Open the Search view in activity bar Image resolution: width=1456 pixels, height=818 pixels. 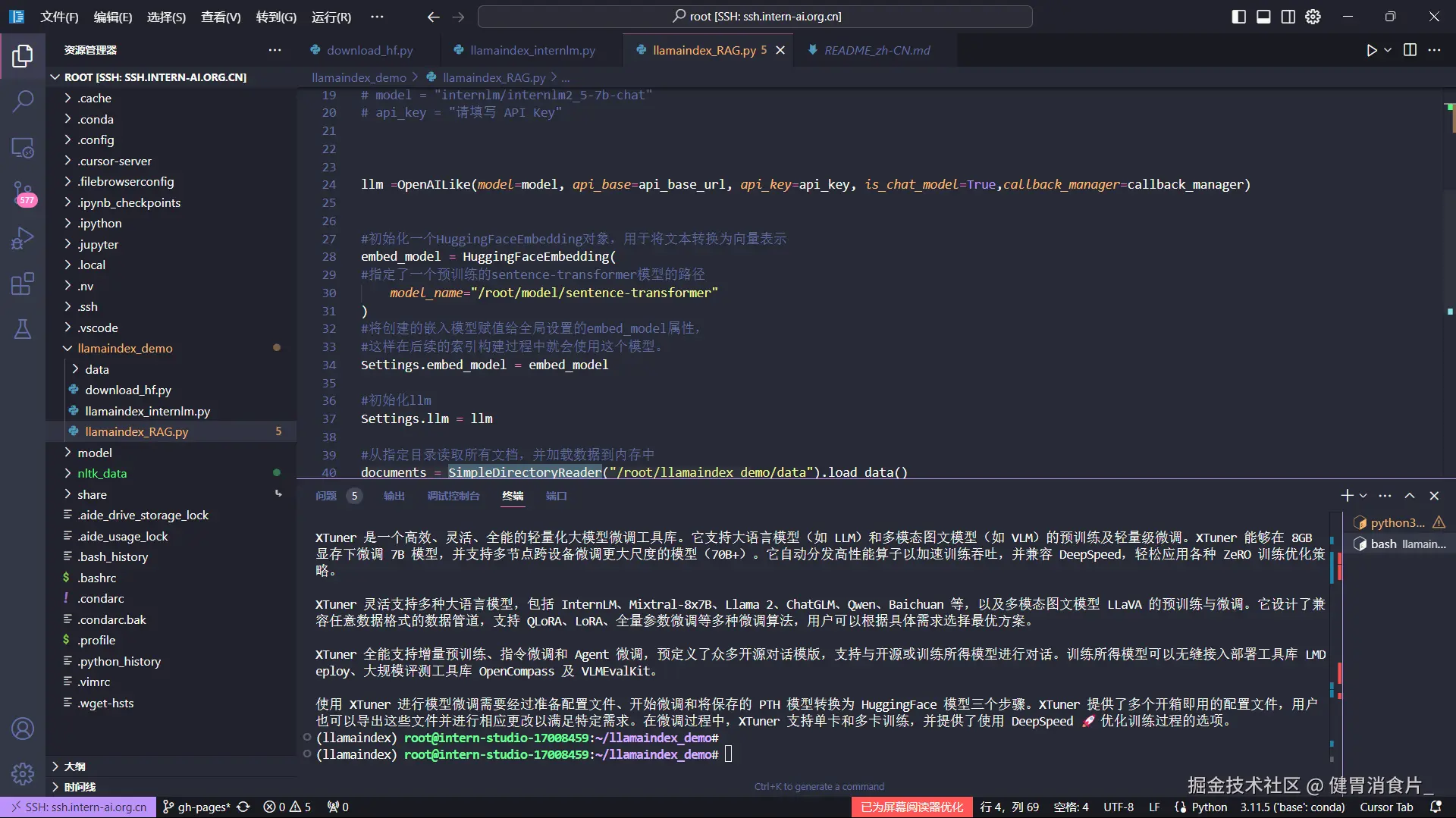(x=23, y=101)
